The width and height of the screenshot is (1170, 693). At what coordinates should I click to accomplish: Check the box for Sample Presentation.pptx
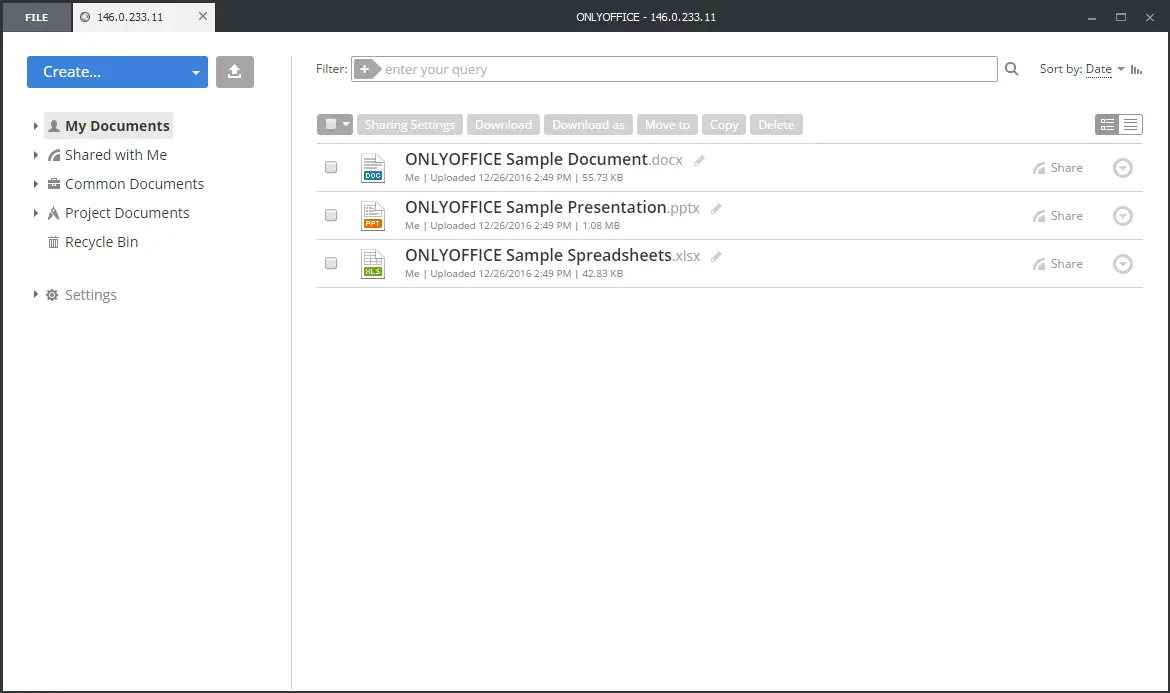coord(331,215)
